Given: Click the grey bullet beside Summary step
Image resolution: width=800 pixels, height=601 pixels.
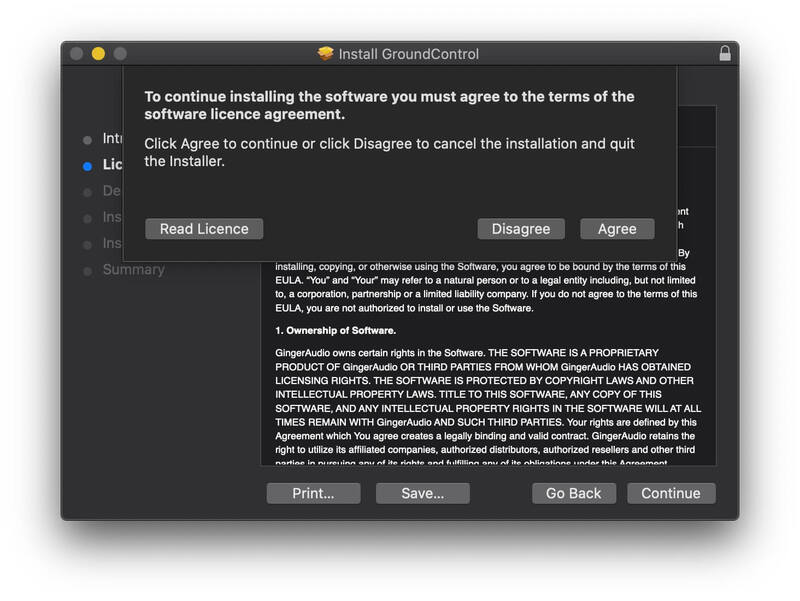Looking at the screenshot, I should pos(87,271).
